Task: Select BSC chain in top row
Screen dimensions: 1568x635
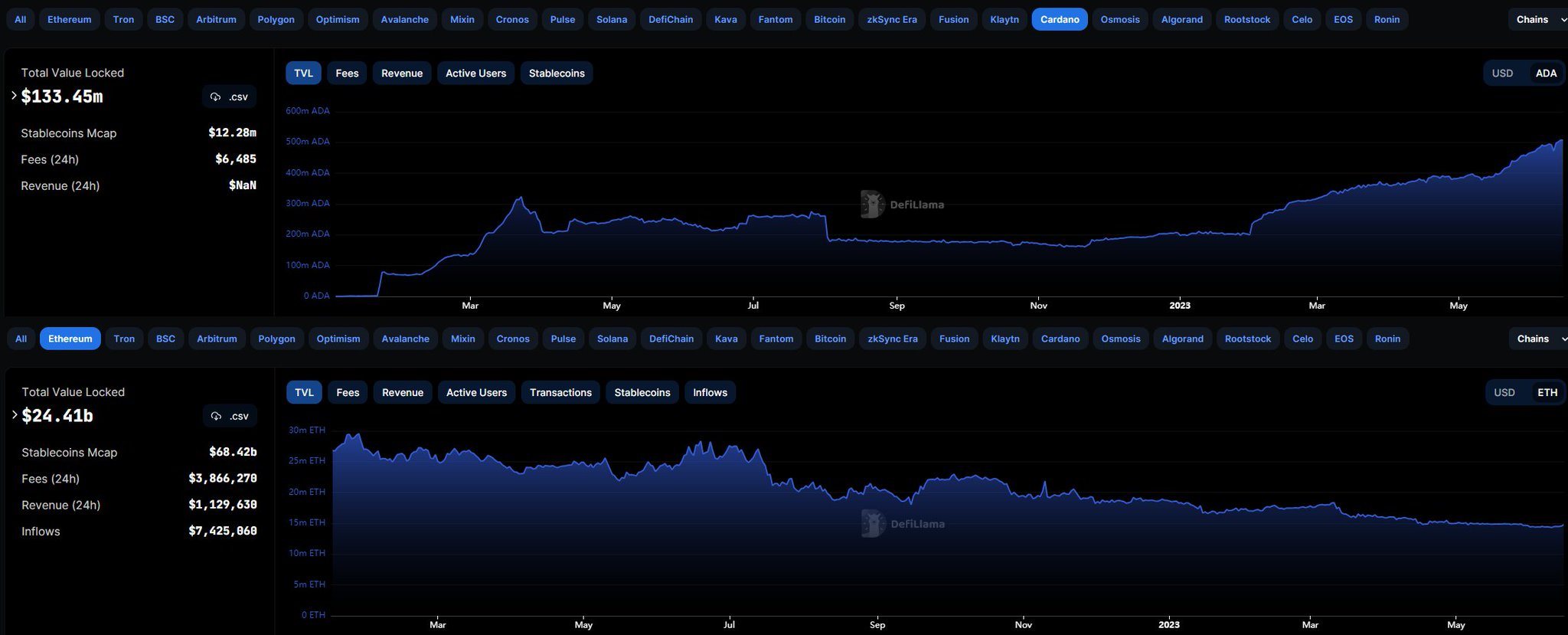Action: pyautogui.click(x=165, y=19)
